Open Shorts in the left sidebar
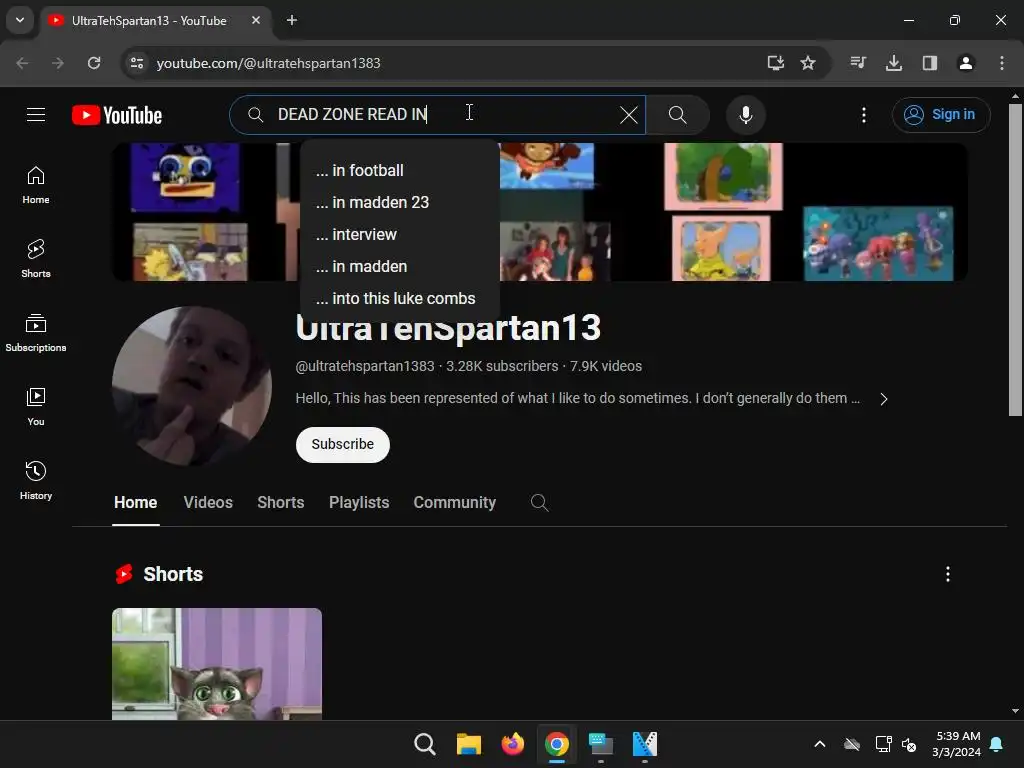This screenshot has height=768, width=1024. pyautogui.click(x=36, y=259)
